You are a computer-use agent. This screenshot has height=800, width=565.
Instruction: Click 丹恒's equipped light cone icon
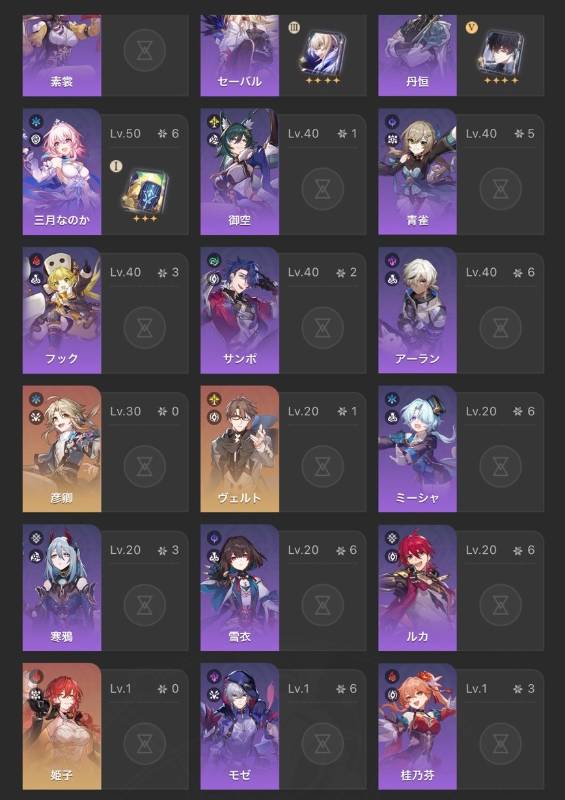pyautogui.click(x=501, y=52)
